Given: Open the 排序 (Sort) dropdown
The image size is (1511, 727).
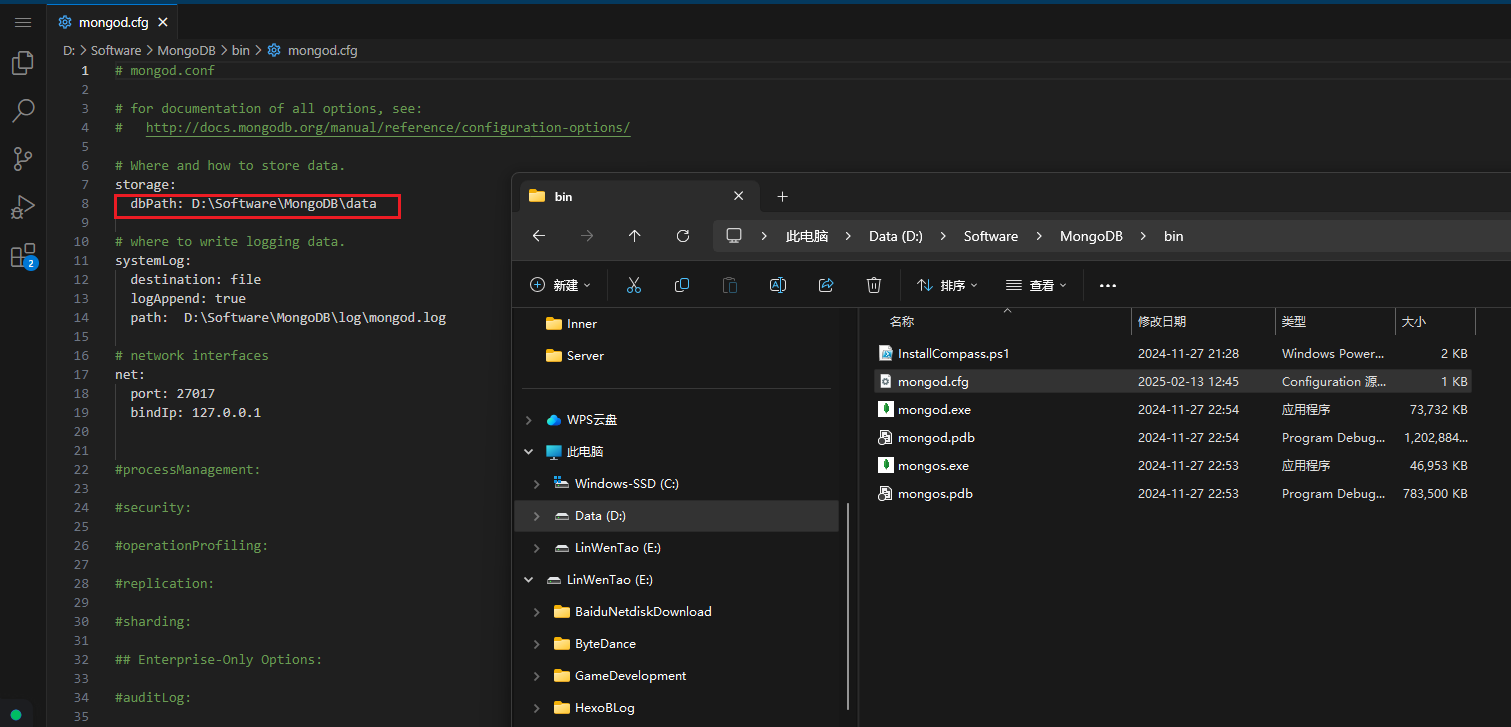Looking at the screenshot, I should [947, 285].
